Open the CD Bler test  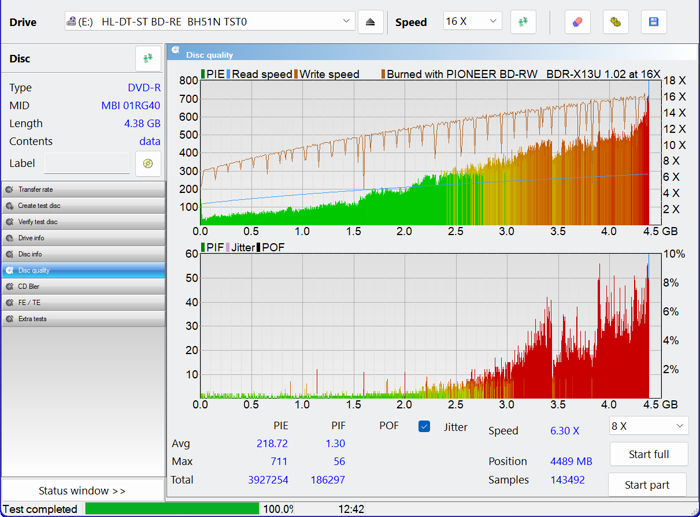[x=82, y=286]
